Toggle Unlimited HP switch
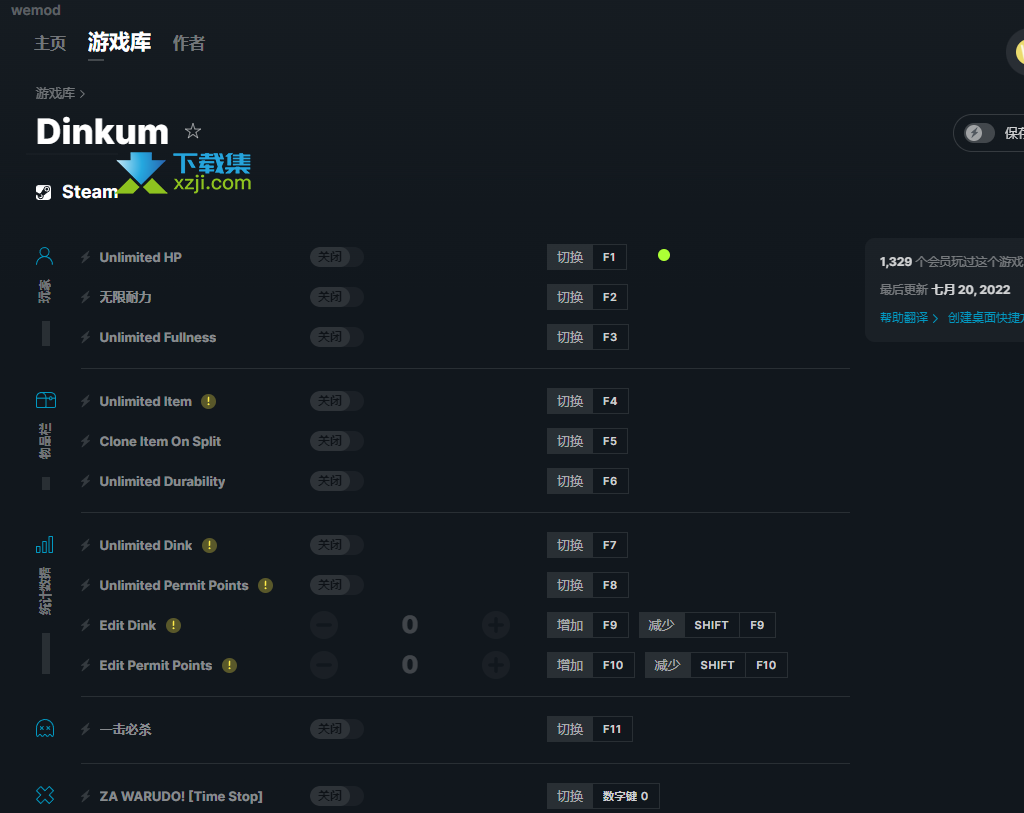The height and width of the screenshot is (813, 1024). pyautogui.click(x=336, y=257)
